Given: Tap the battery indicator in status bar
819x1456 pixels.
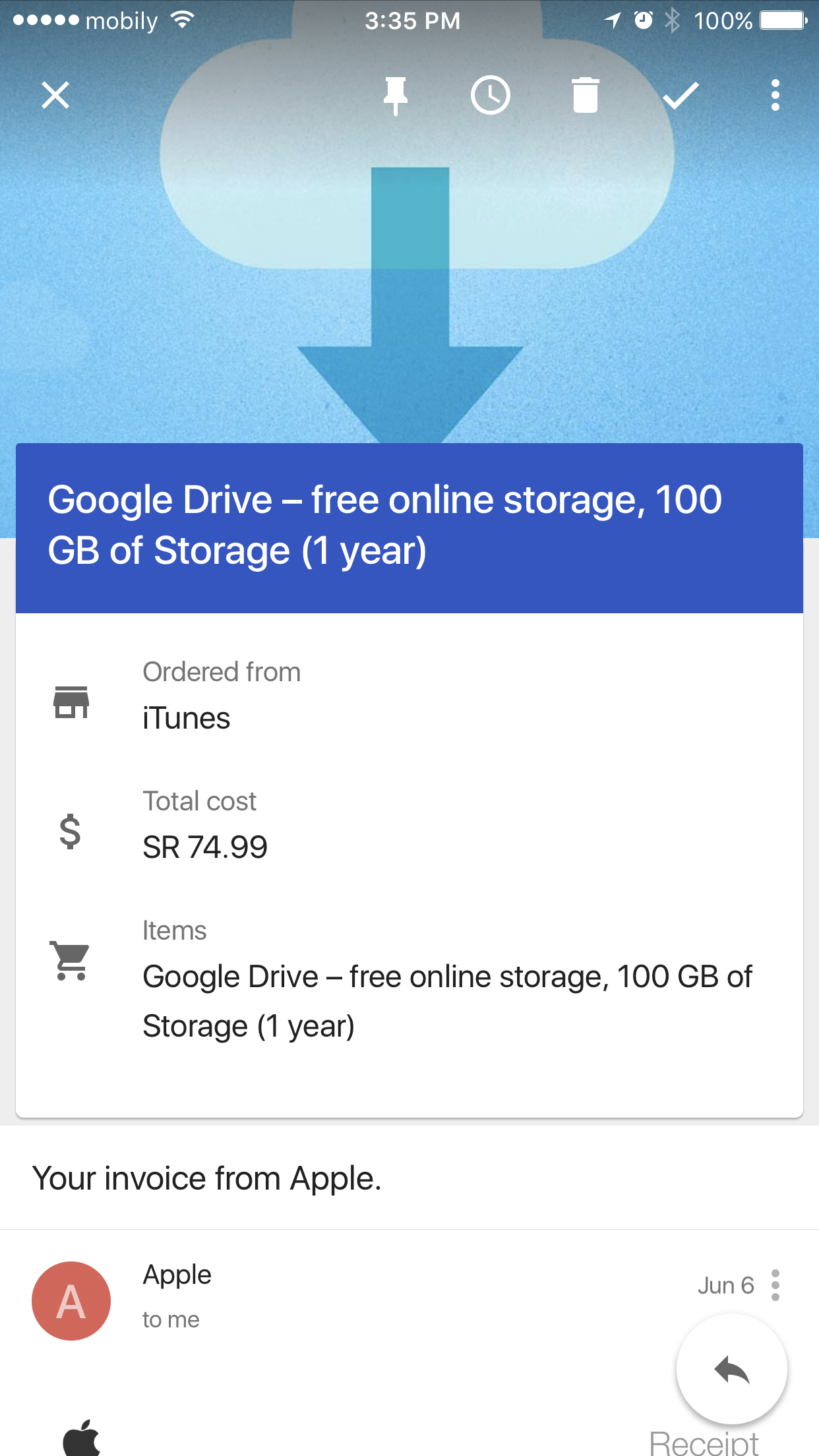Looking at the screenshot, I should click(x=783, y=20).
